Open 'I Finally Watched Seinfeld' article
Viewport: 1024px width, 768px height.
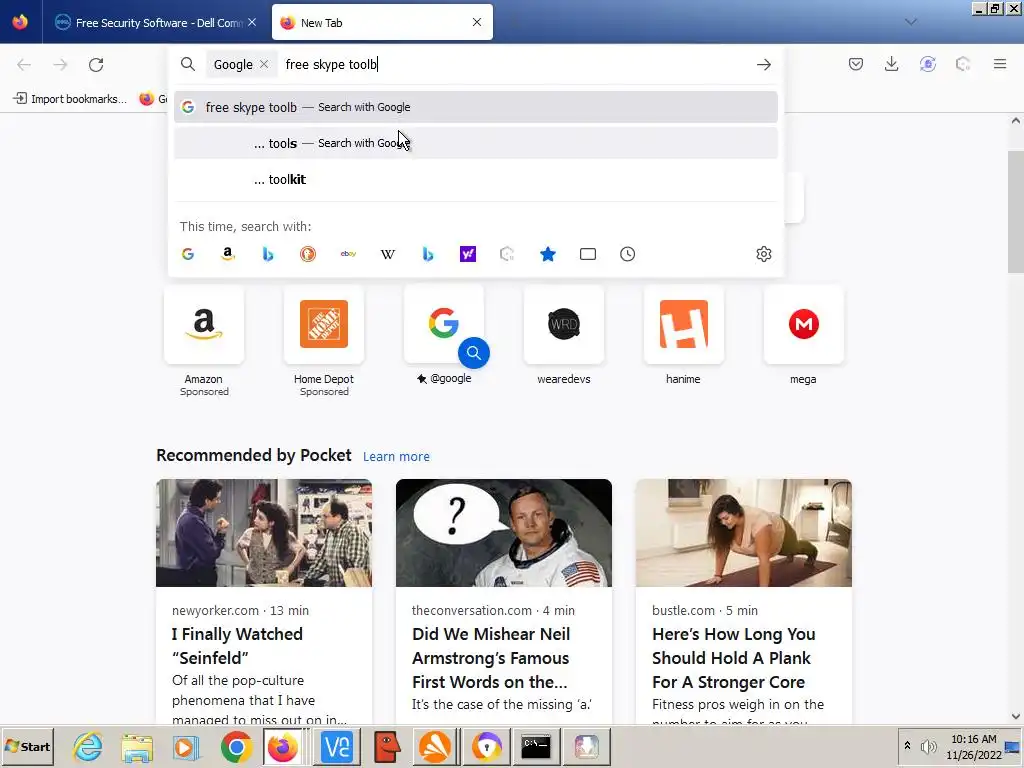237,646
